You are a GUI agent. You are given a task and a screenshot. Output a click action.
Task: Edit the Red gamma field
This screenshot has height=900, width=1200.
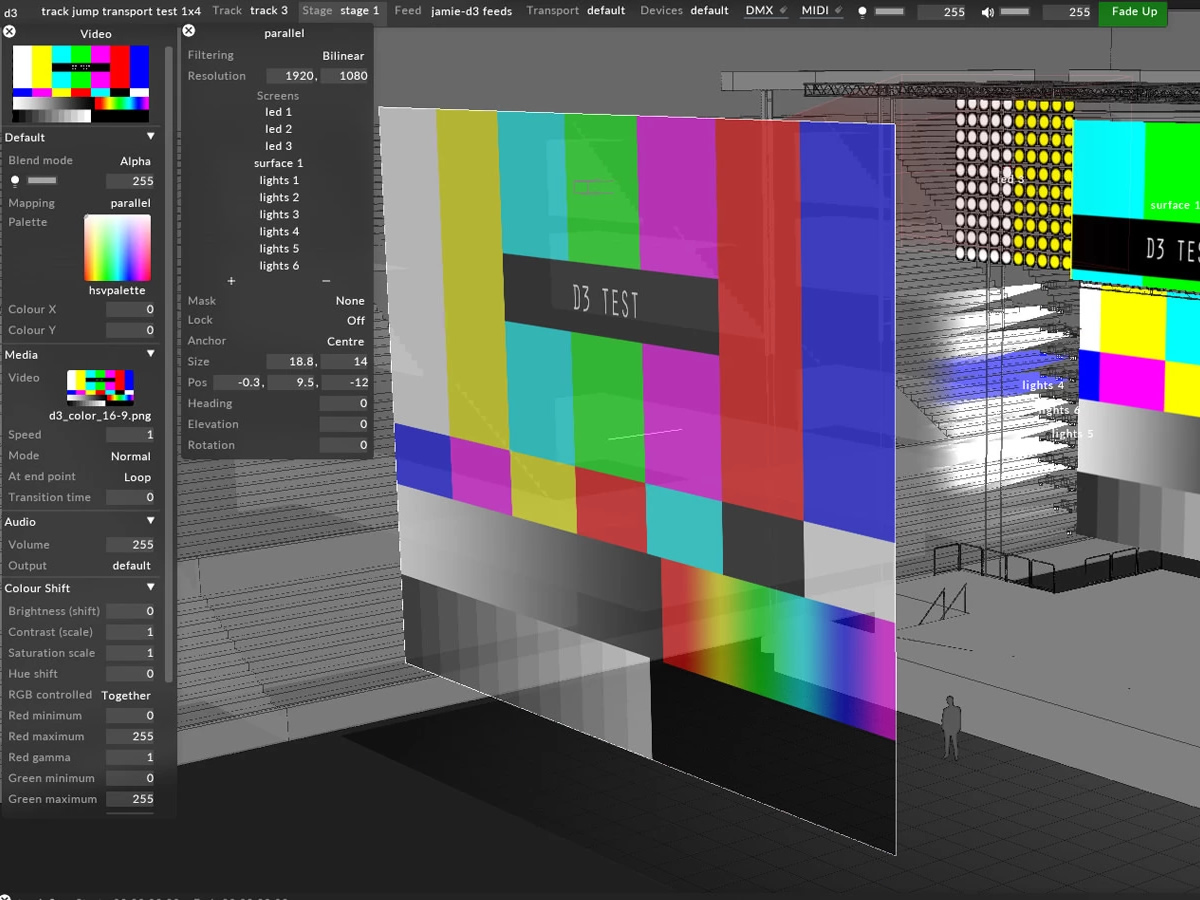click(x=131, y=758)
